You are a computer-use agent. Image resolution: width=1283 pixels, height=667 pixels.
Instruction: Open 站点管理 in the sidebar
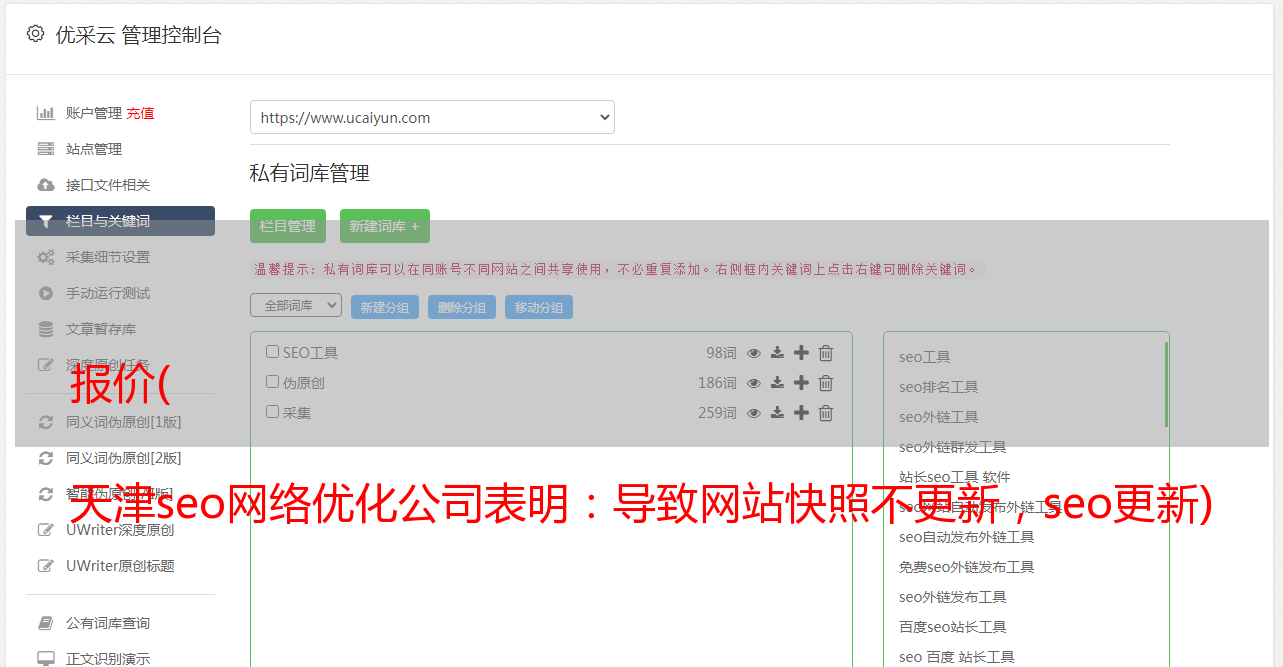click(94, 149)
